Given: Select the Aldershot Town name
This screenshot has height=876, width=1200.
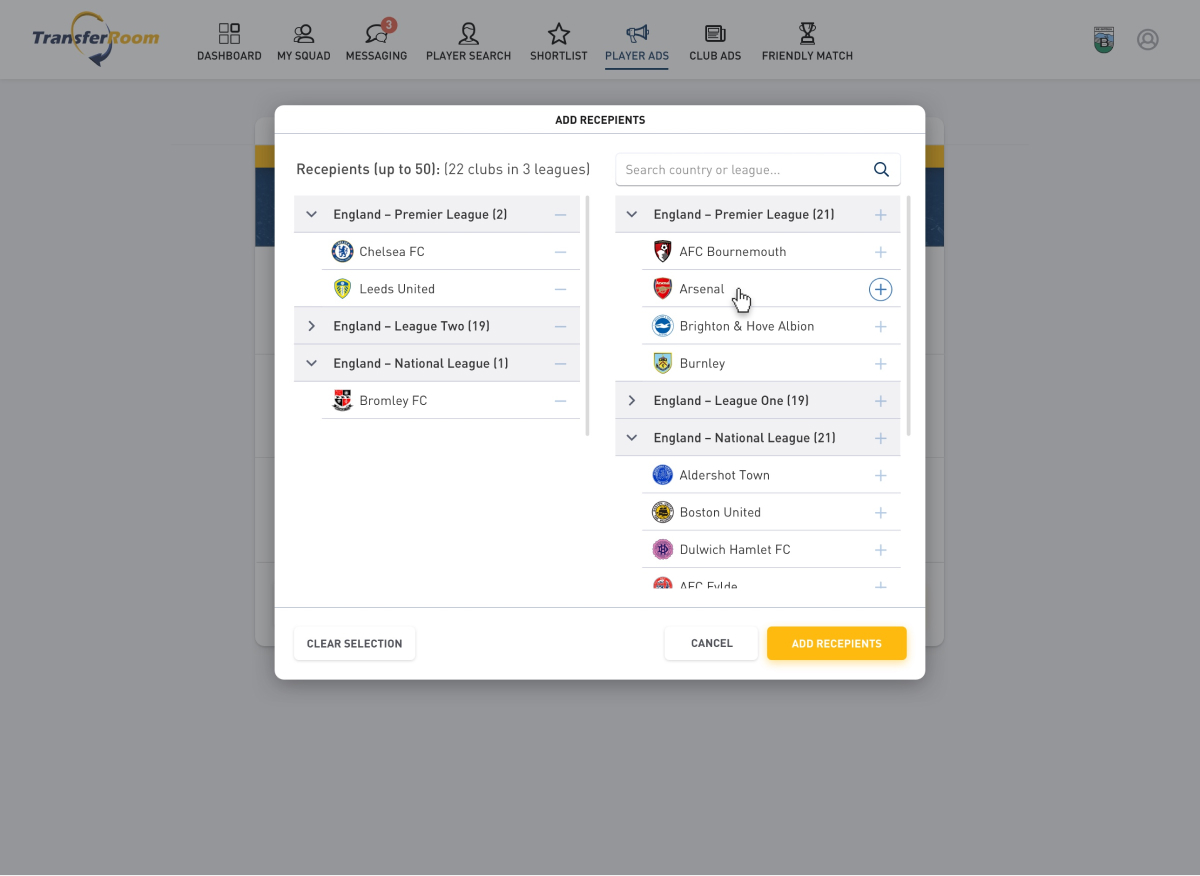Looking at the screenshot, I should click(x=725, y=475).
